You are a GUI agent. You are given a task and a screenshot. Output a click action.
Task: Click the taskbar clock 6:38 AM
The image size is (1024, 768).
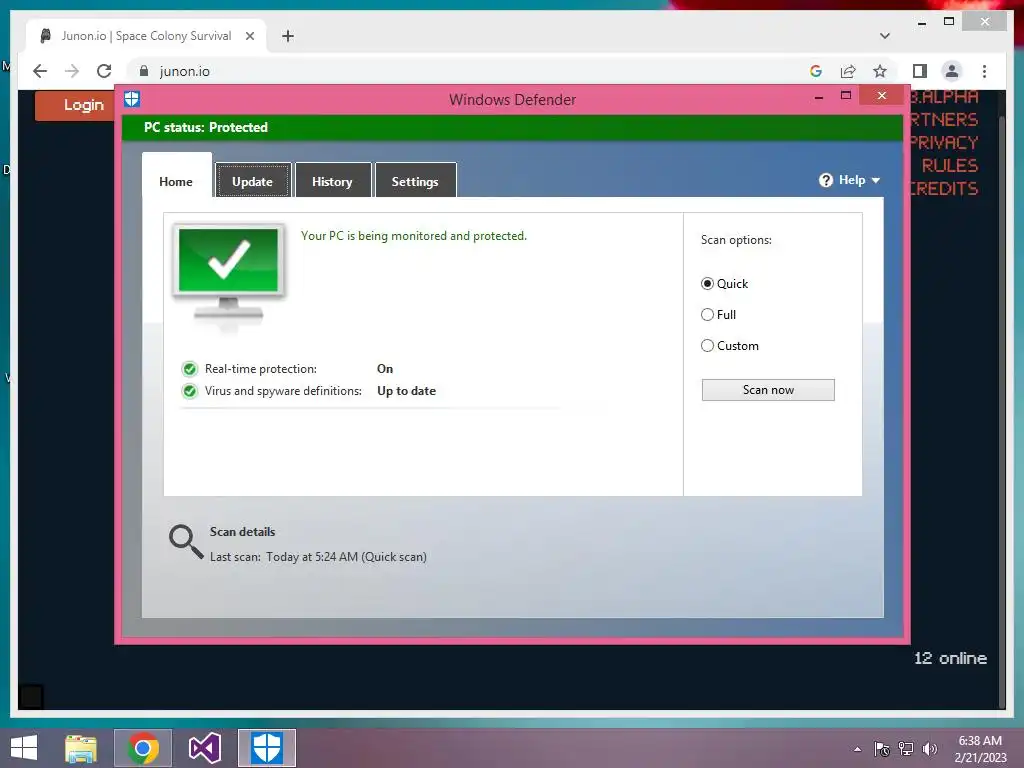click(x=980, y=741)
